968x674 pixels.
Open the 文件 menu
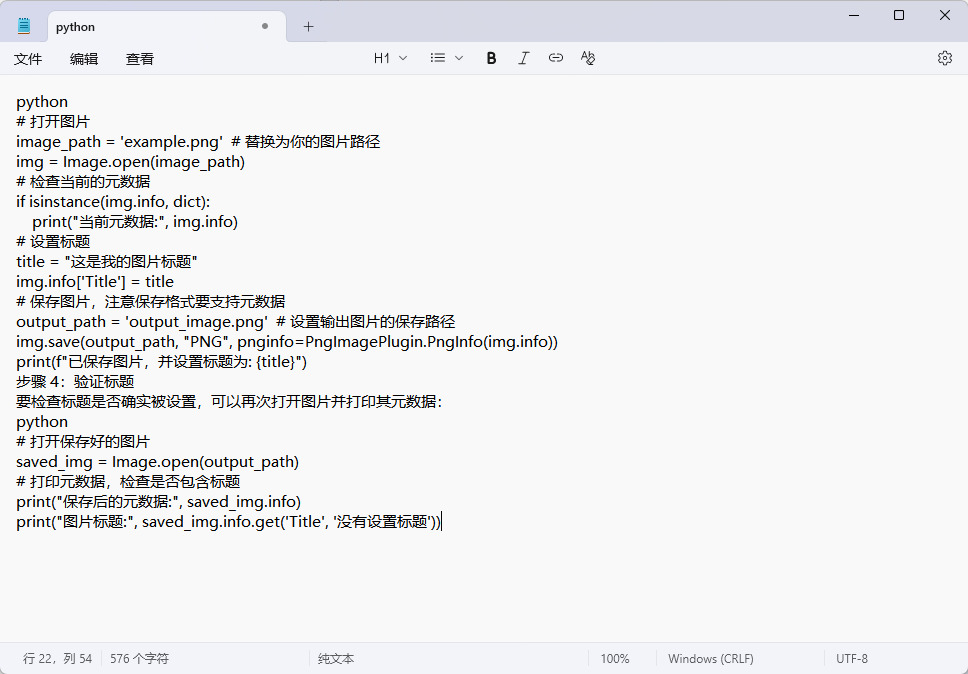tap(28, 59)
